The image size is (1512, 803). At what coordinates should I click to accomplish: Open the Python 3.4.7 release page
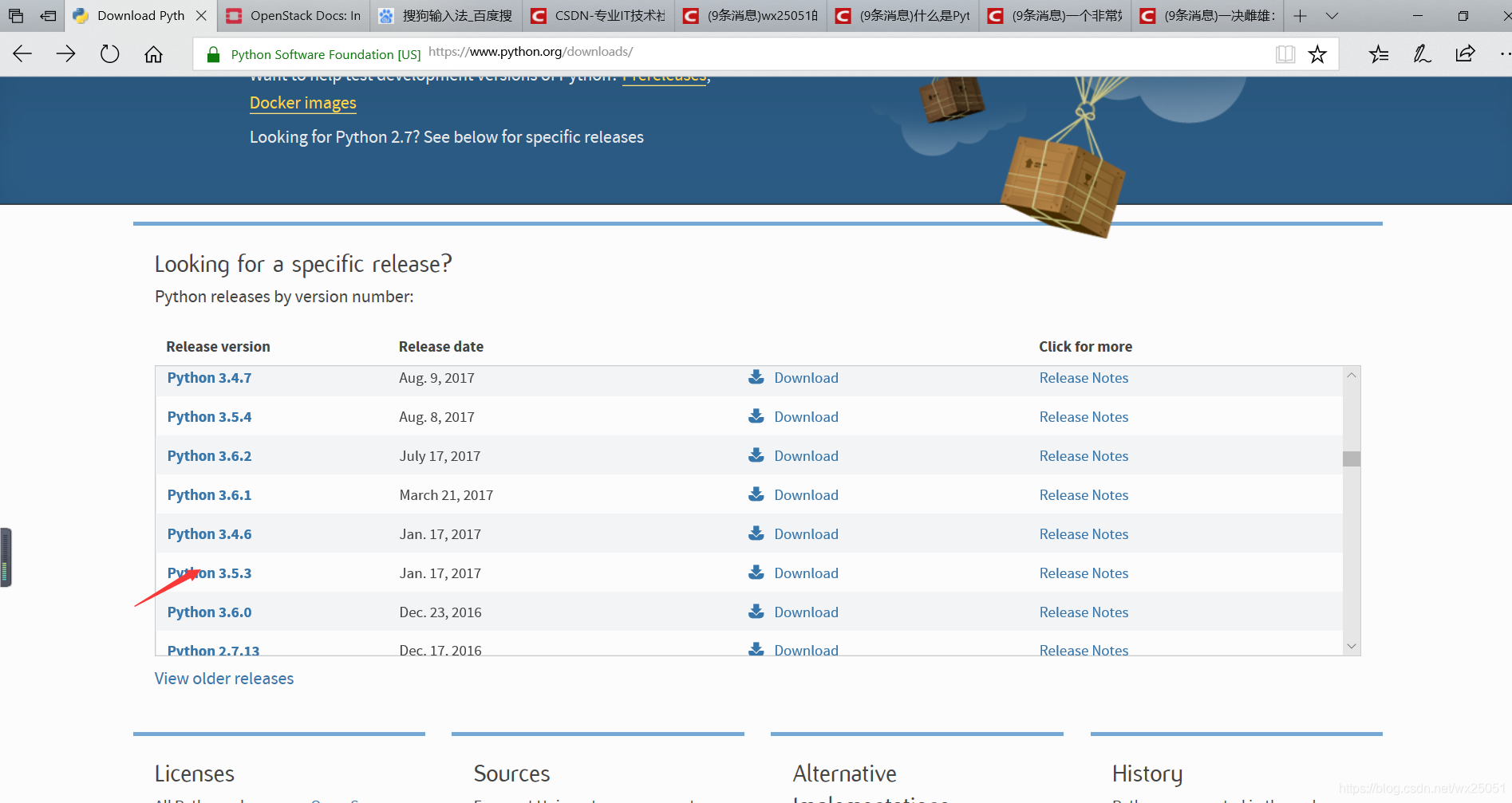tap(209, 378)
